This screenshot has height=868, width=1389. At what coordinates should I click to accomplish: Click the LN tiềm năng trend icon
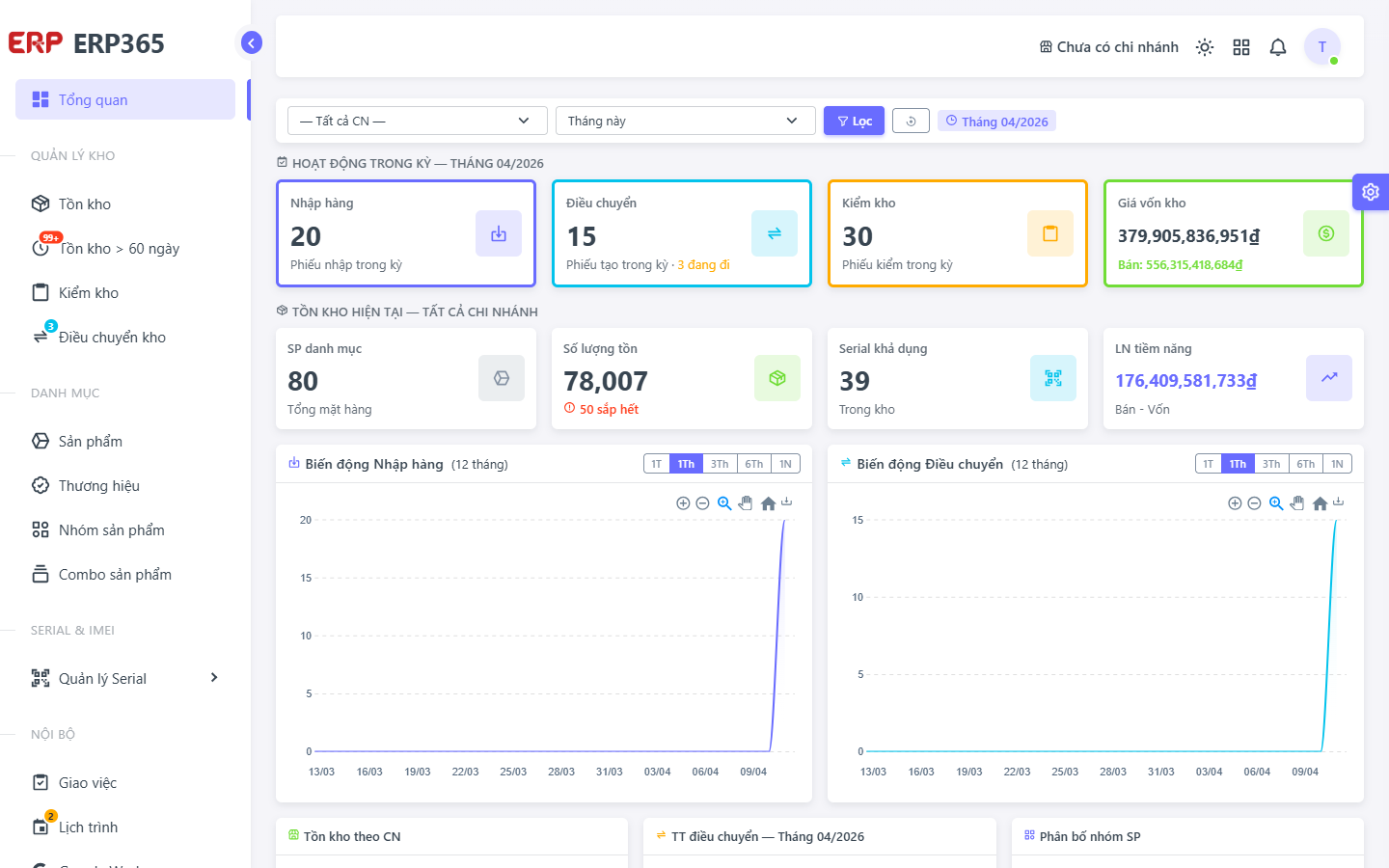coord(1329,378)
